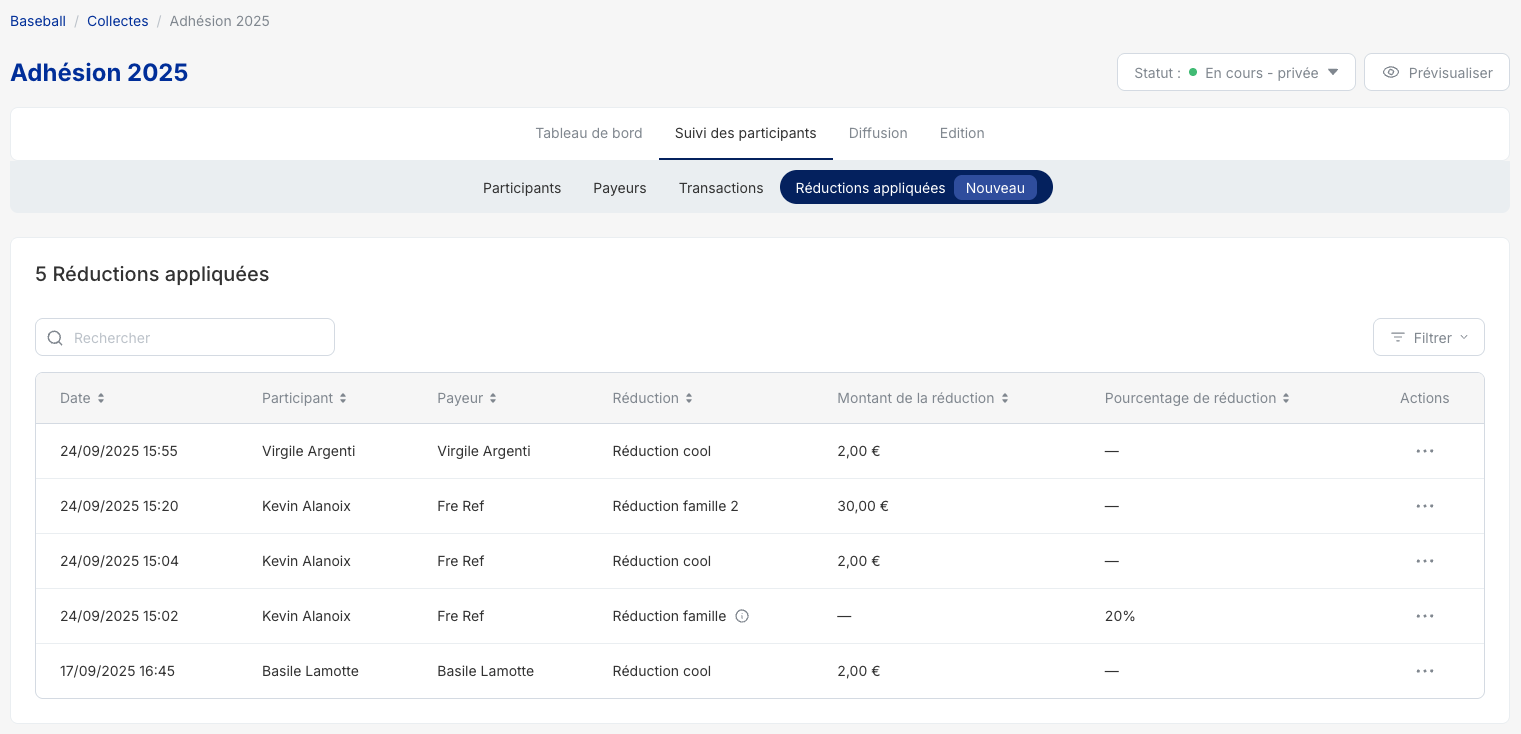Open the Diffusion tab
Viewport: 1521px width, 734px height.
point(877,133)
